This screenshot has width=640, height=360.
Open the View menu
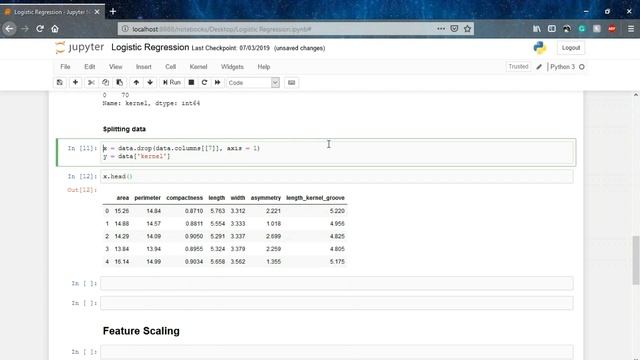click(x=116, y=67)
